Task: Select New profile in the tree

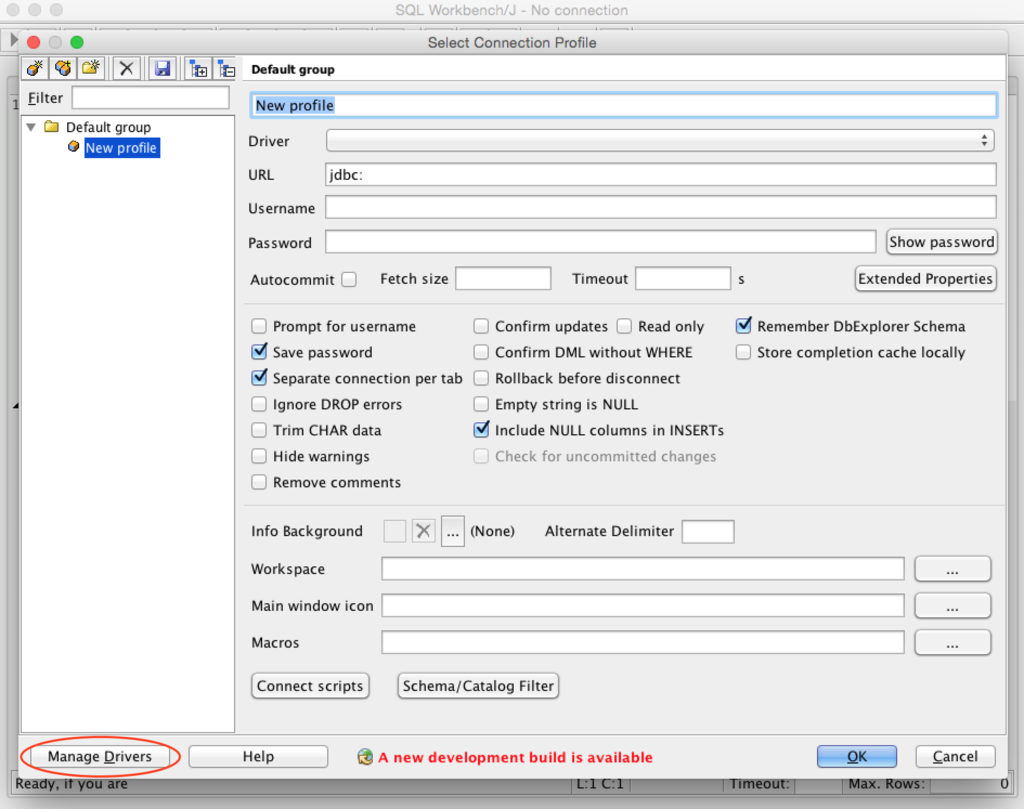Action: click(121, 148)
